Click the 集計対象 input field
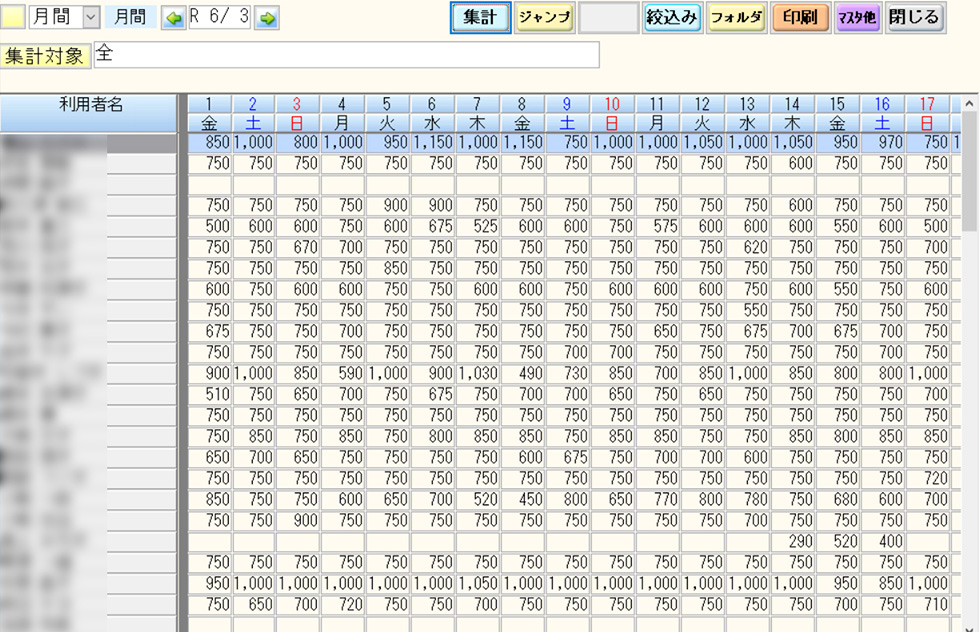The image size is (980, 632). pyautogui.click(x=347, y=54)
